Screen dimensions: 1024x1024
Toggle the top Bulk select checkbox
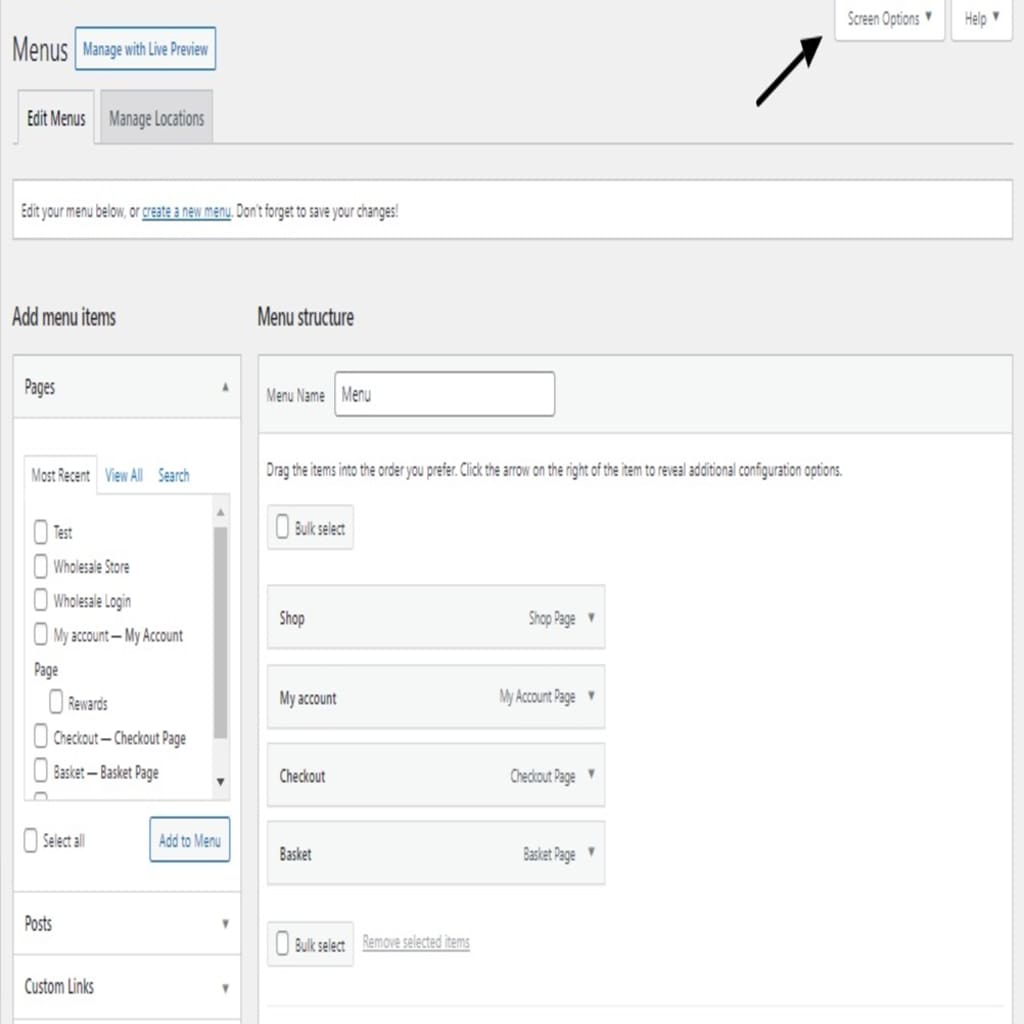click(x=282, y=527)
